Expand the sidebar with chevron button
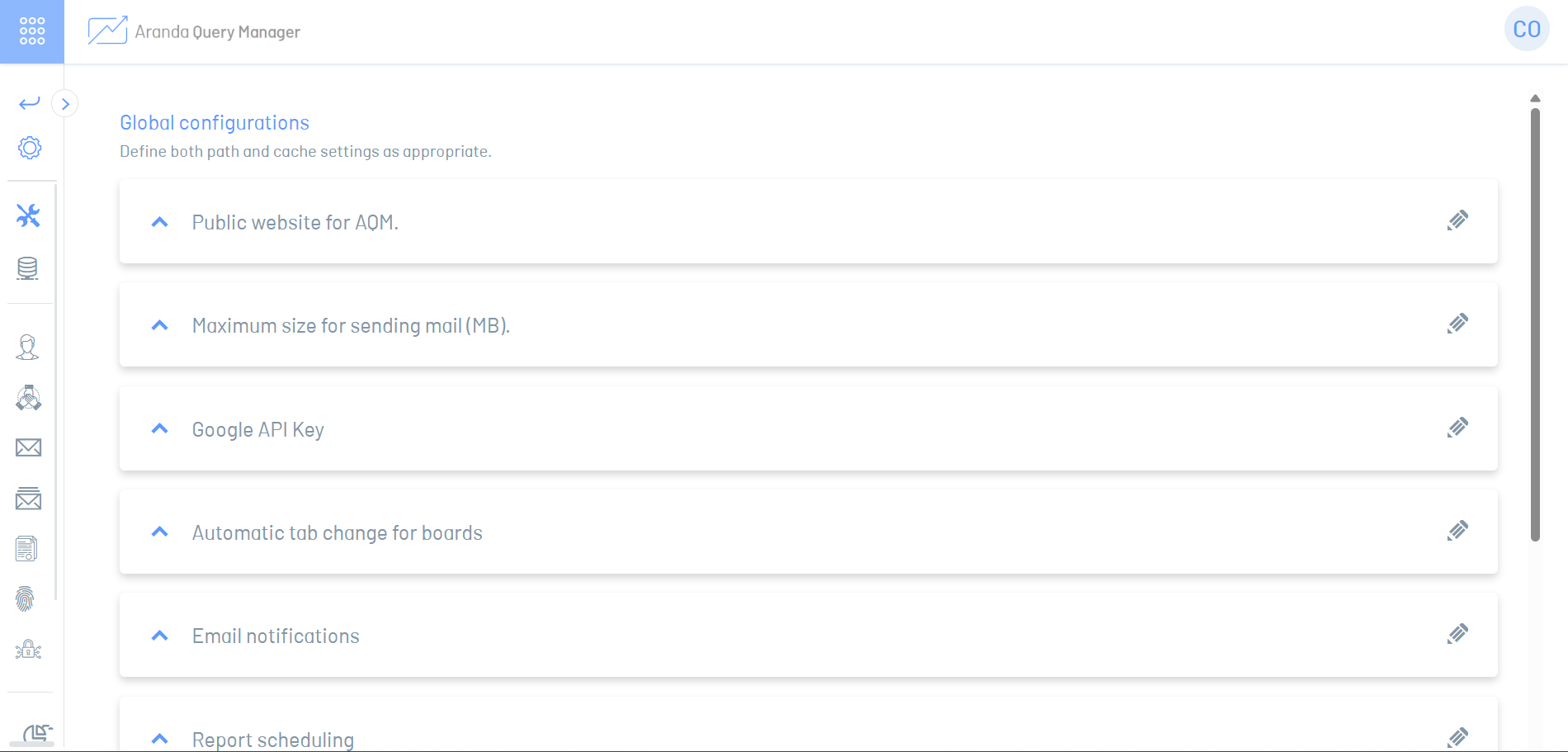1568x752 pixels. pos(65,104)
